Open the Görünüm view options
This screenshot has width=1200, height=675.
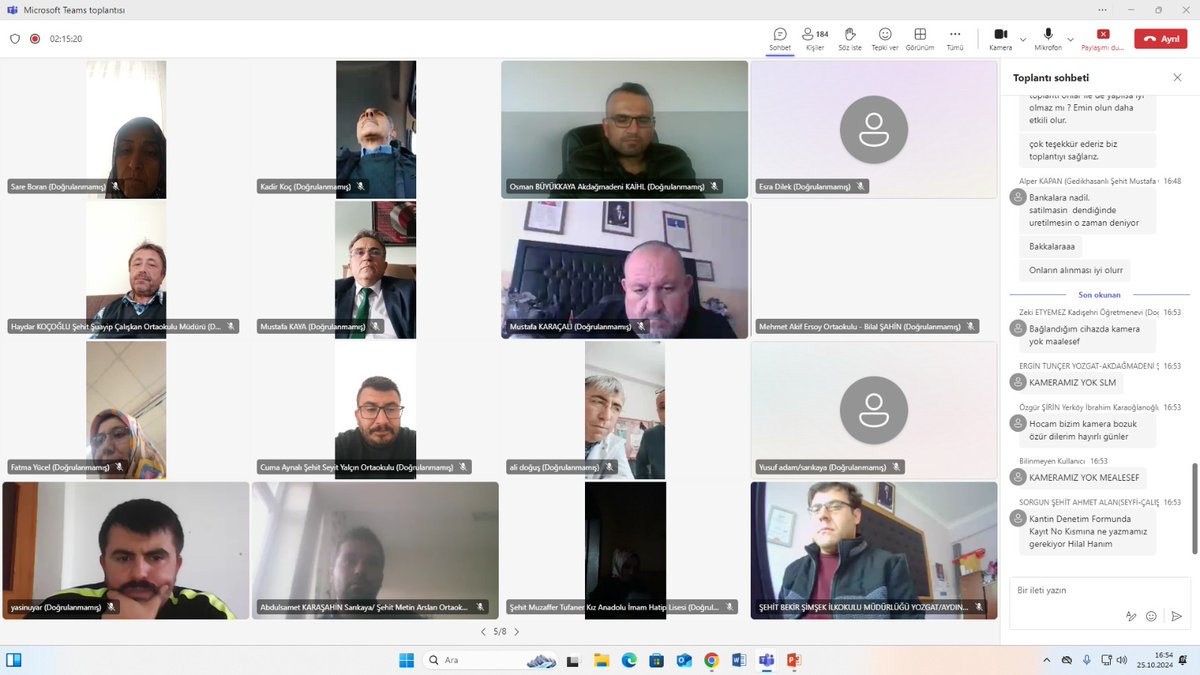click(x=920, y=39)
